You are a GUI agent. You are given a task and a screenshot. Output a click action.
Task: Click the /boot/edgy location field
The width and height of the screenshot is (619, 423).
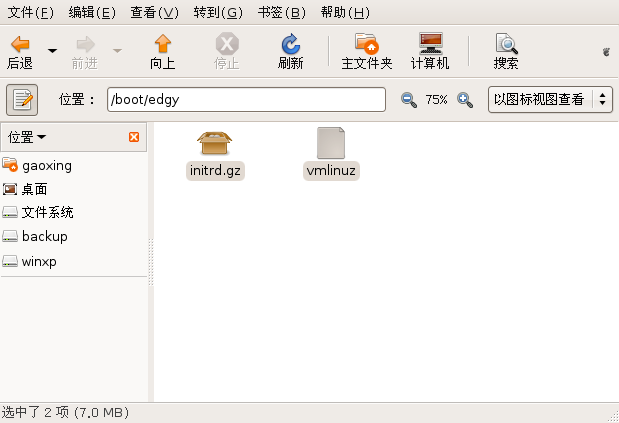click(246, 99)
